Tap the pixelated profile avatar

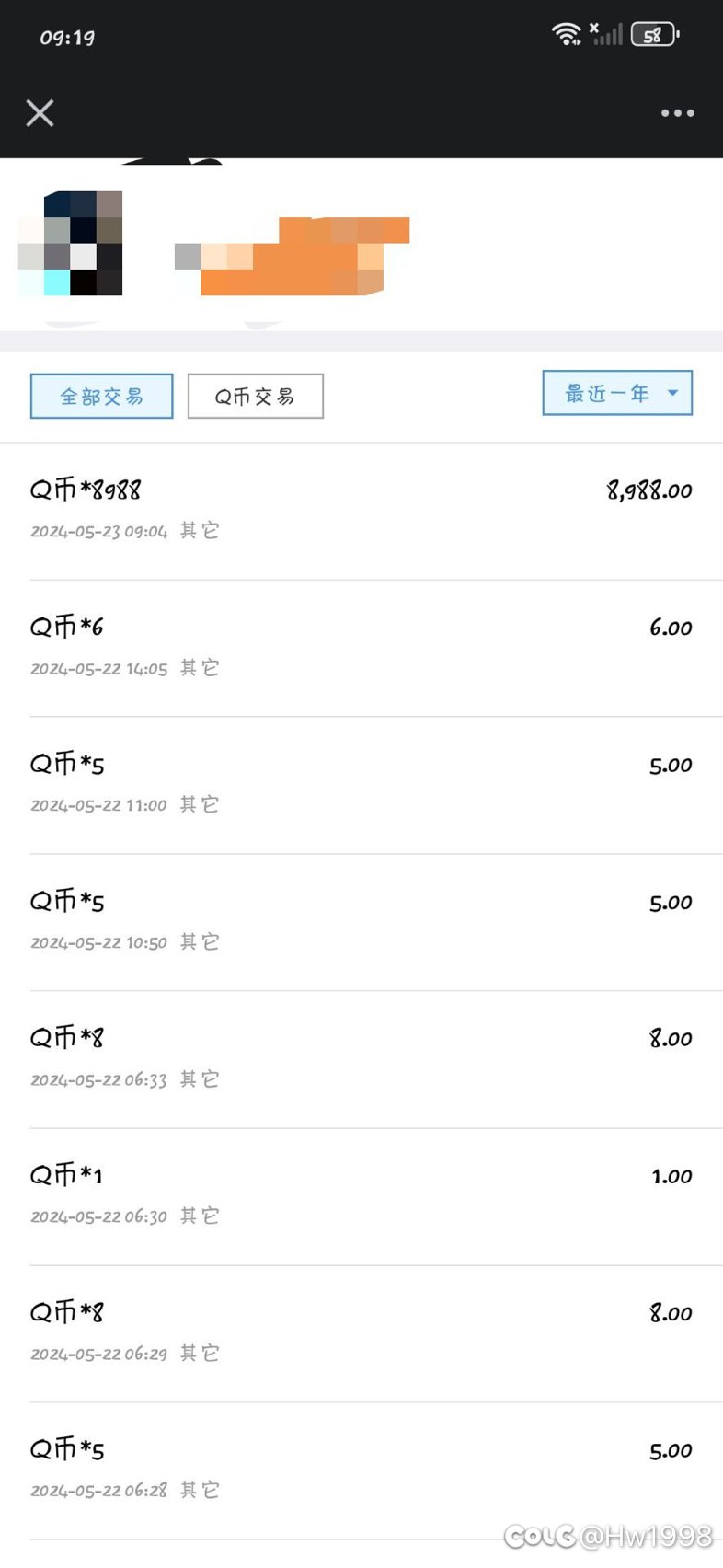tap(70, 243)
